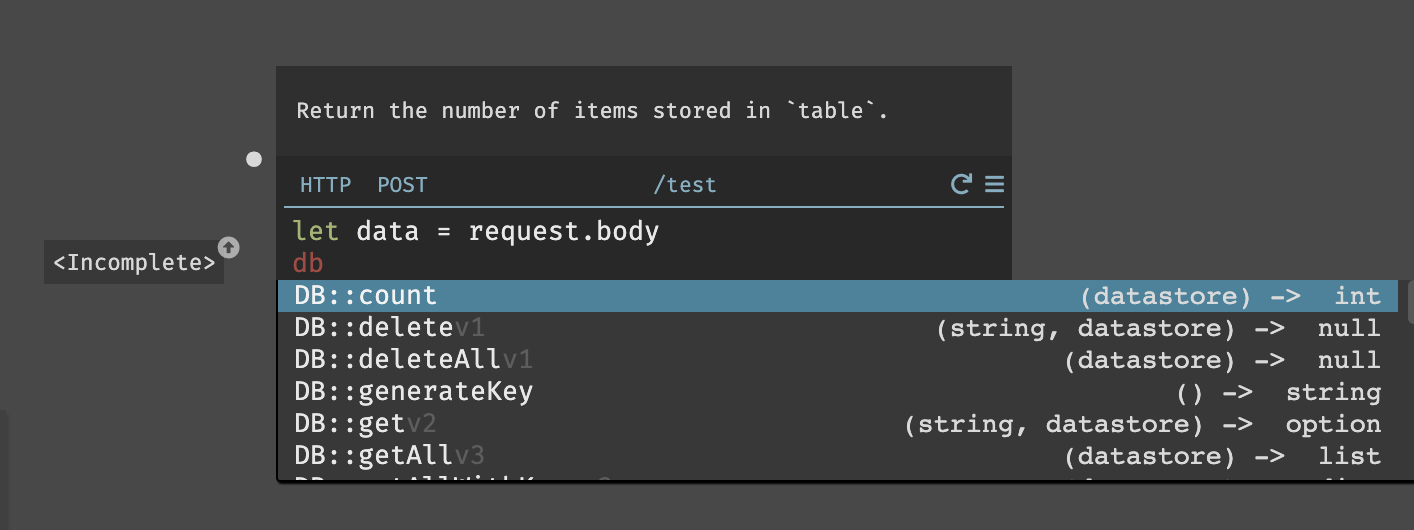
Task: Click the refresh icon in handler header
Action: click(961, 184)
